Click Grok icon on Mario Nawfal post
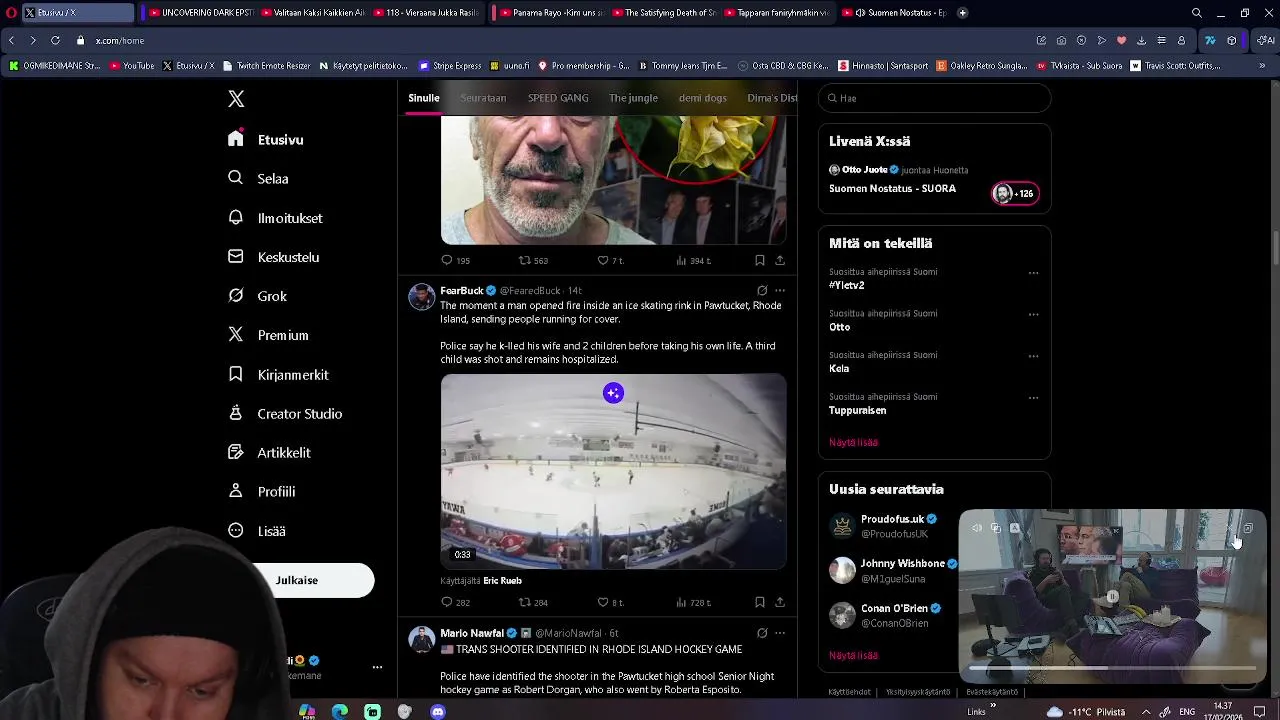 coord(762,633)
